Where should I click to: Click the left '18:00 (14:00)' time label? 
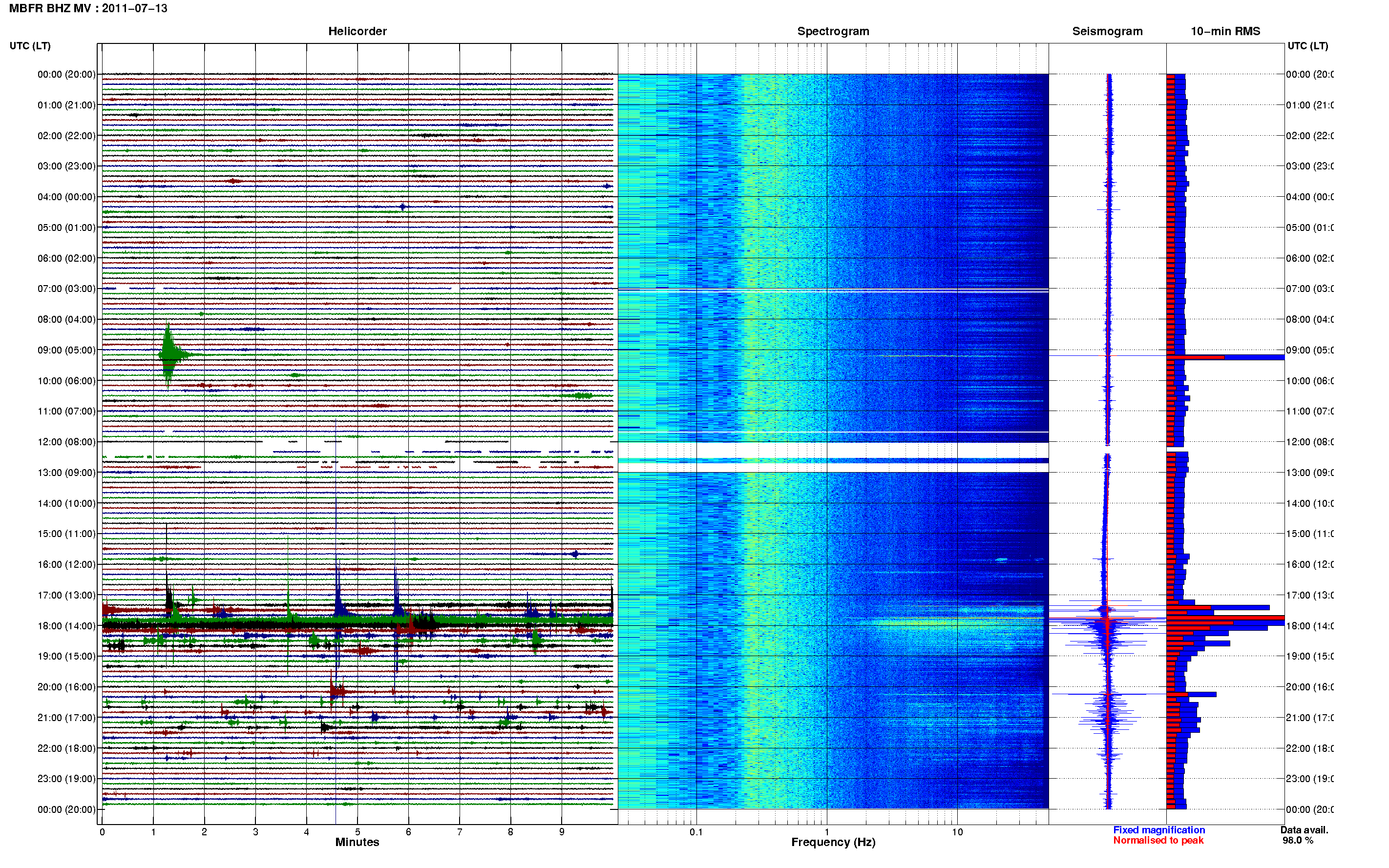tap(66, 626)
